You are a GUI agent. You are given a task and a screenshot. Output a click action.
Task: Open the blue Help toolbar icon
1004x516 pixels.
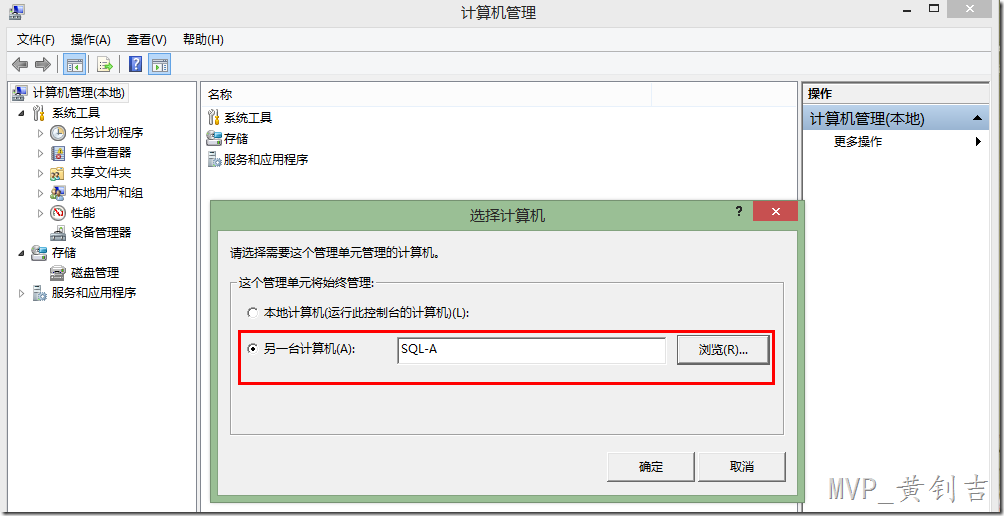[x=135, y=65]
